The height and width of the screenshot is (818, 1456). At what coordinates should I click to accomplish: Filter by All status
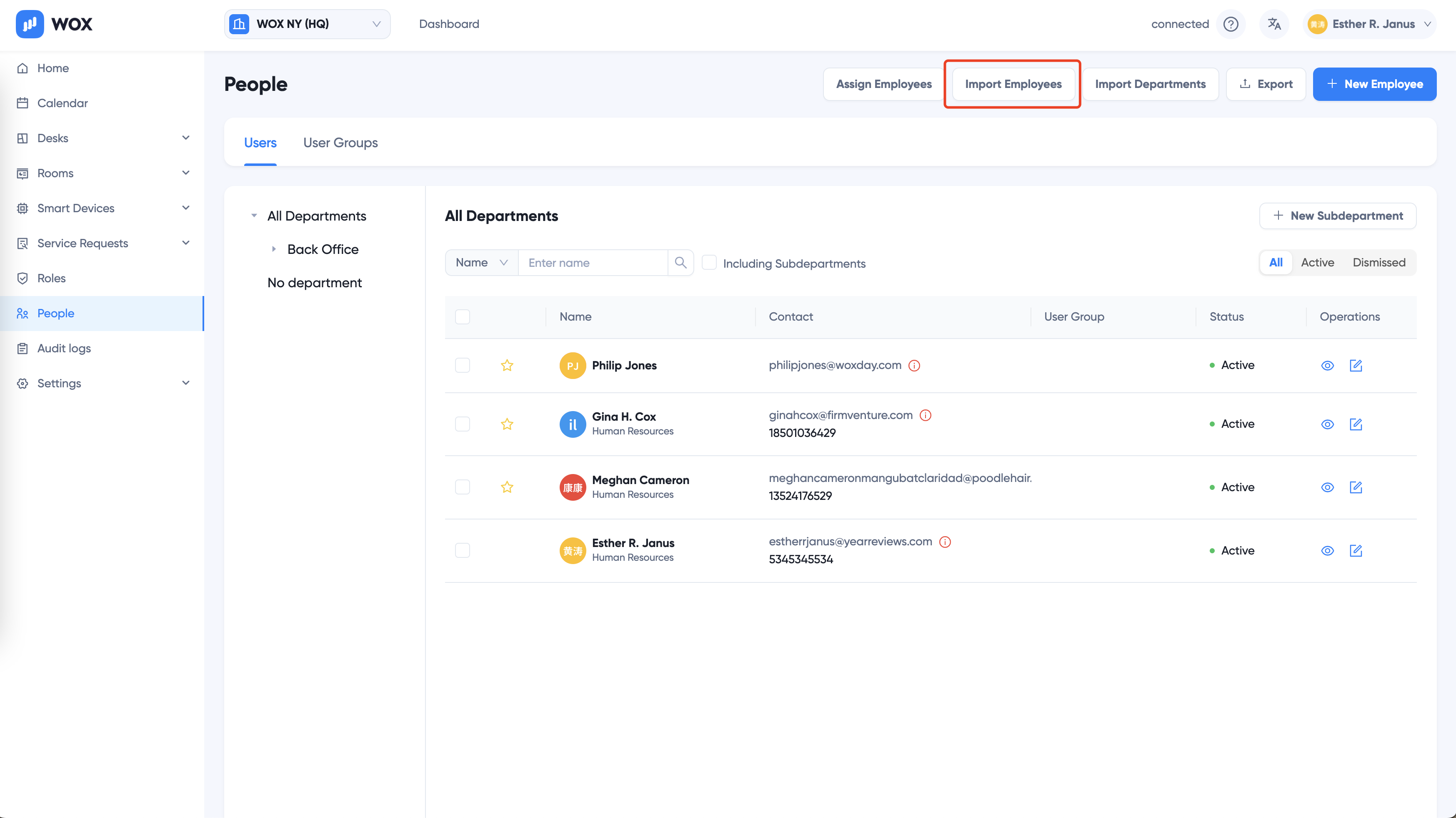[1276, 262]
